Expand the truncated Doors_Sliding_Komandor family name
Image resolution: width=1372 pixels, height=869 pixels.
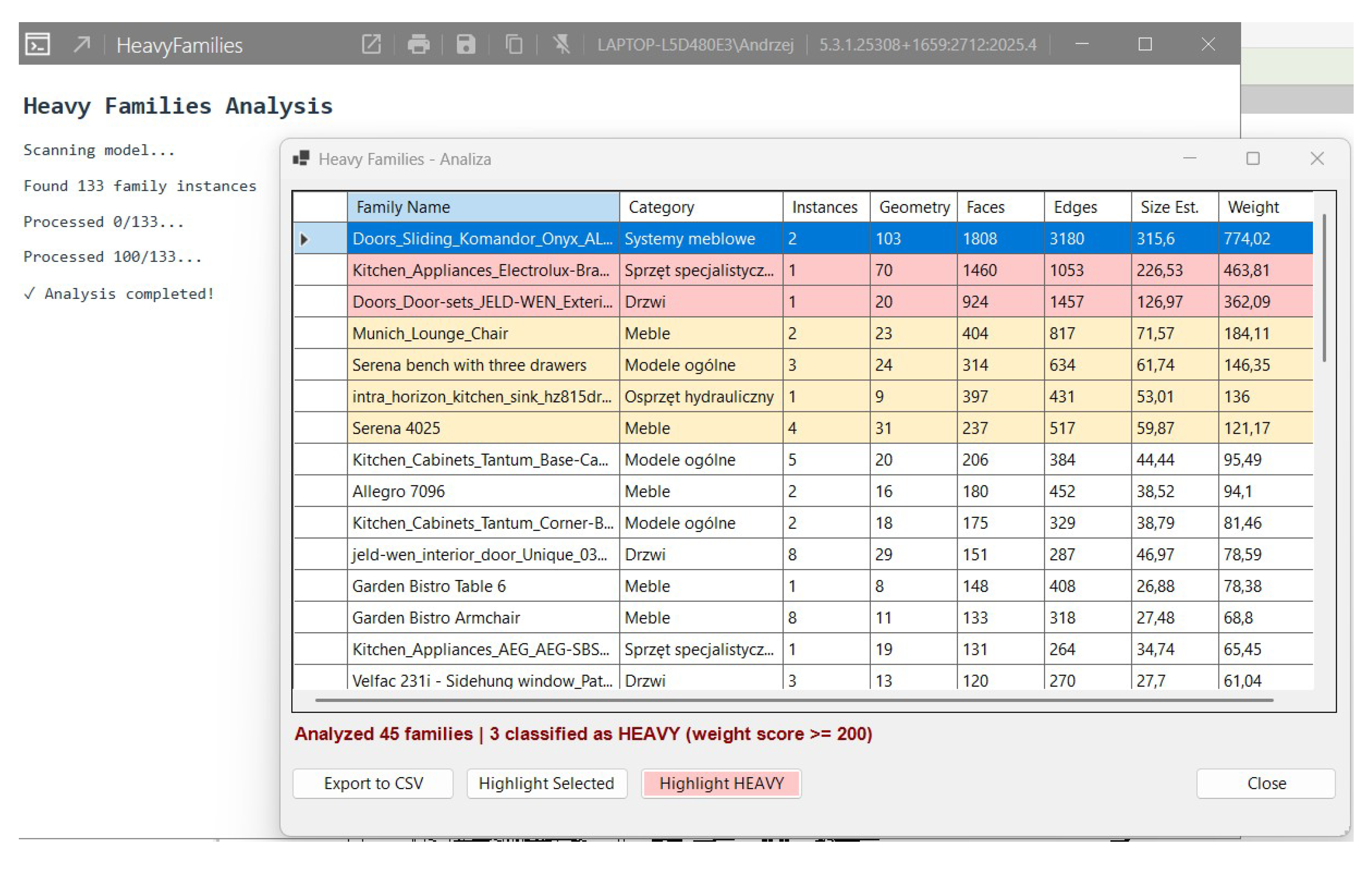click(x=481, y=239)
